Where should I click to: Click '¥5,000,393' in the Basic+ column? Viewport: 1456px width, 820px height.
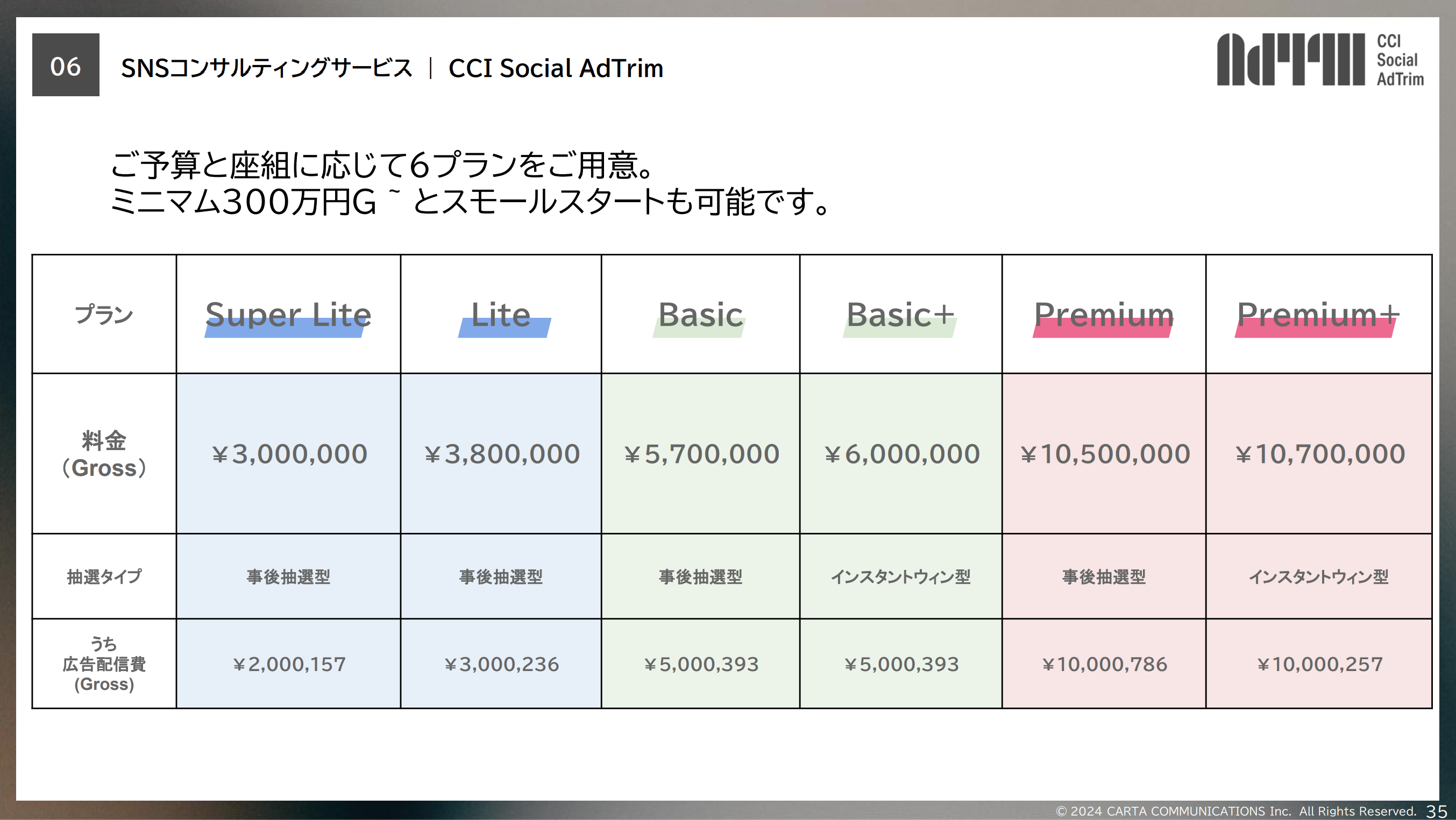coord(901,664)
